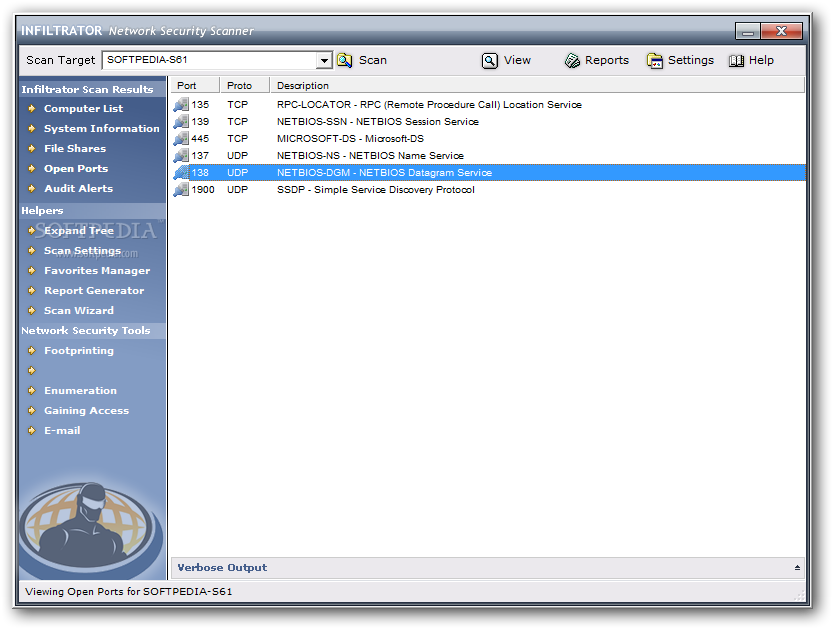The image size is (833, 629).
Task: Click the View magnifier icon
Action: pyautogui.click(x=489, y=61)
